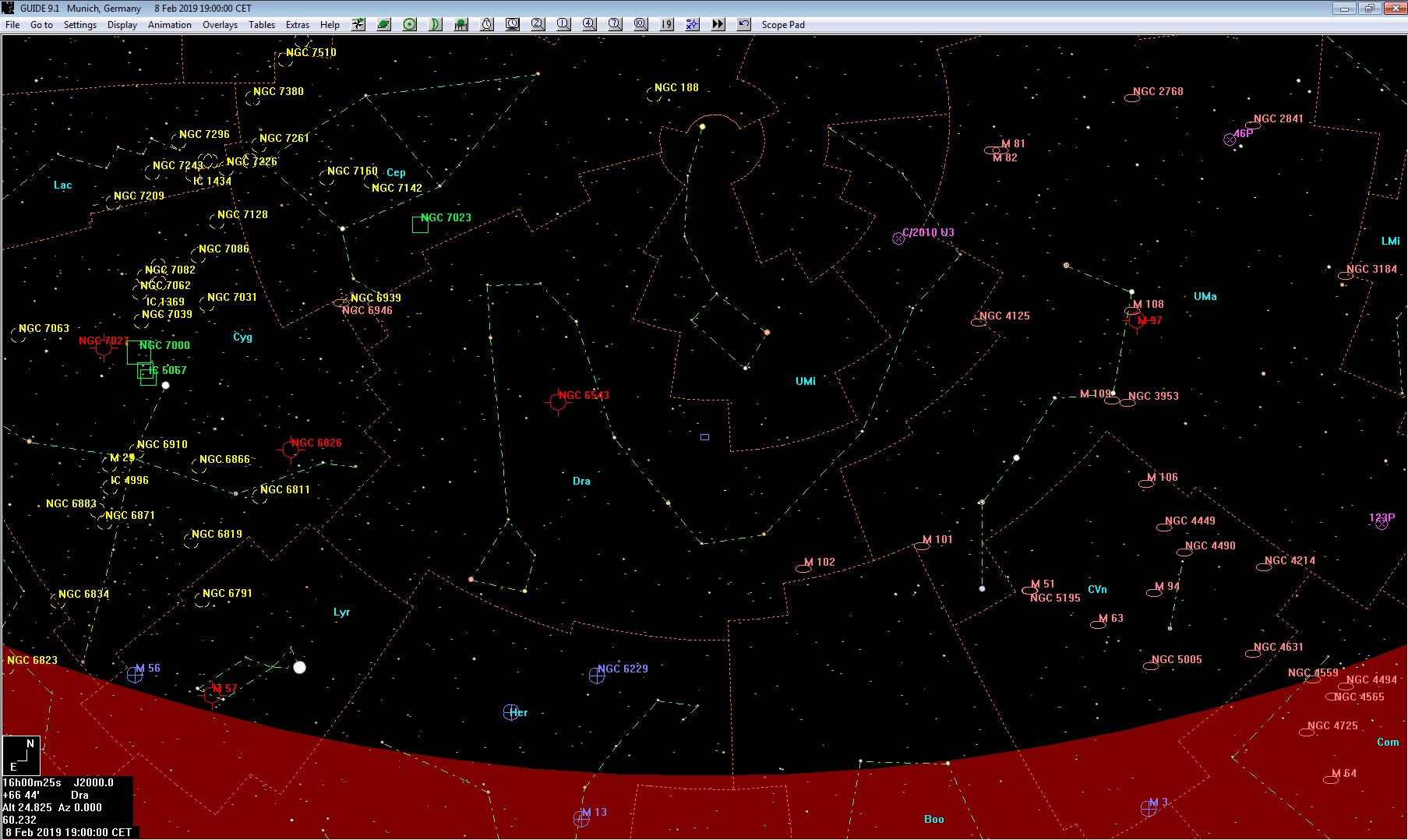Click the blue star-marker toolbar icon

click(x=693, y=24)
